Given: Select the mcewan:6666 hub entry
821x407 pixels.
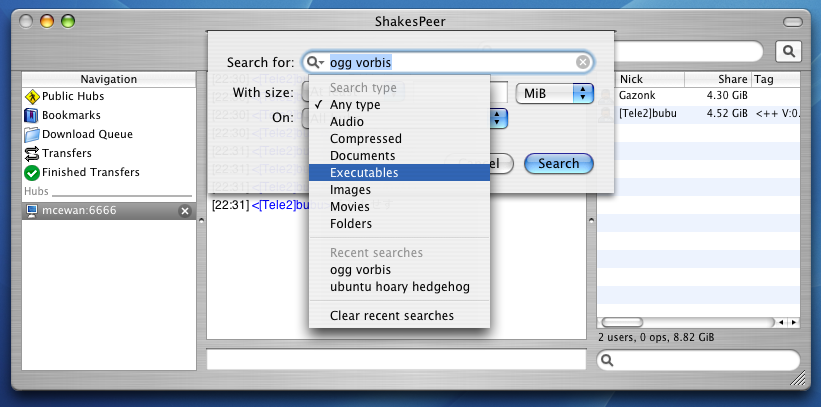Looking at the screenshot, I should [109, 211].
